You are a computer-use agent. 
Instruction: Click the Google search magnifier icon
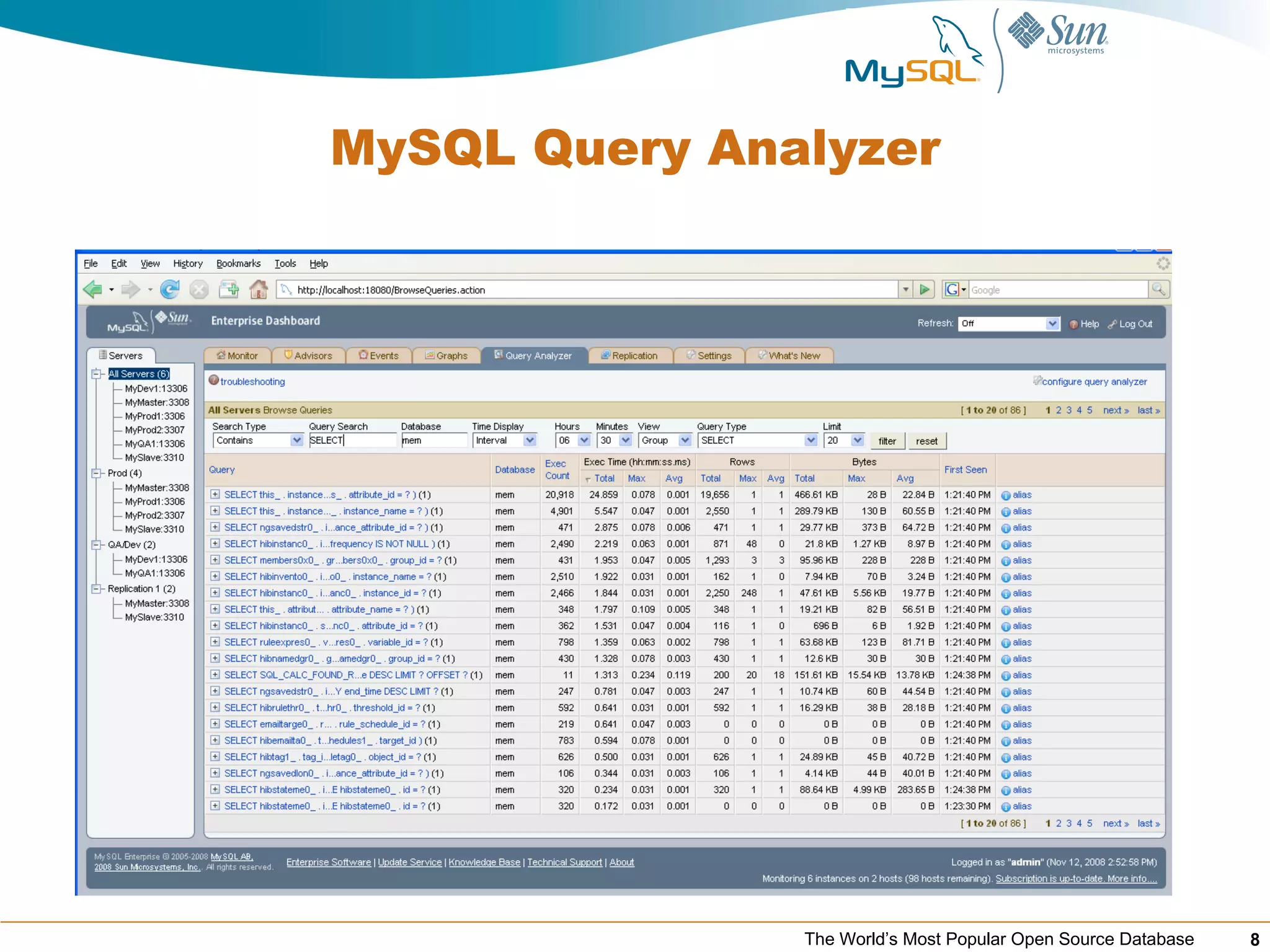1158,289
